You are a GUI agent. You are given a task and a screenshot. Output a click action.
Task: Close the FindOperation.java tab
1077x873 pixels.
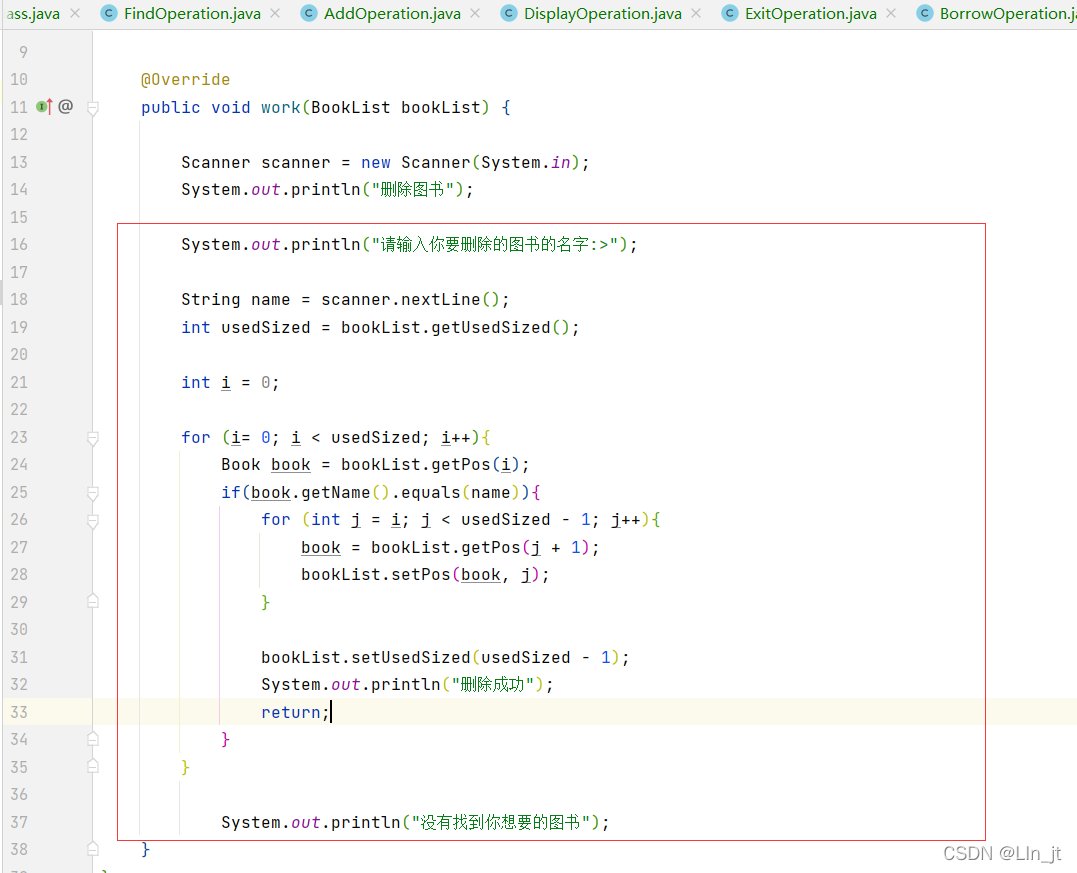coord(275,13)
